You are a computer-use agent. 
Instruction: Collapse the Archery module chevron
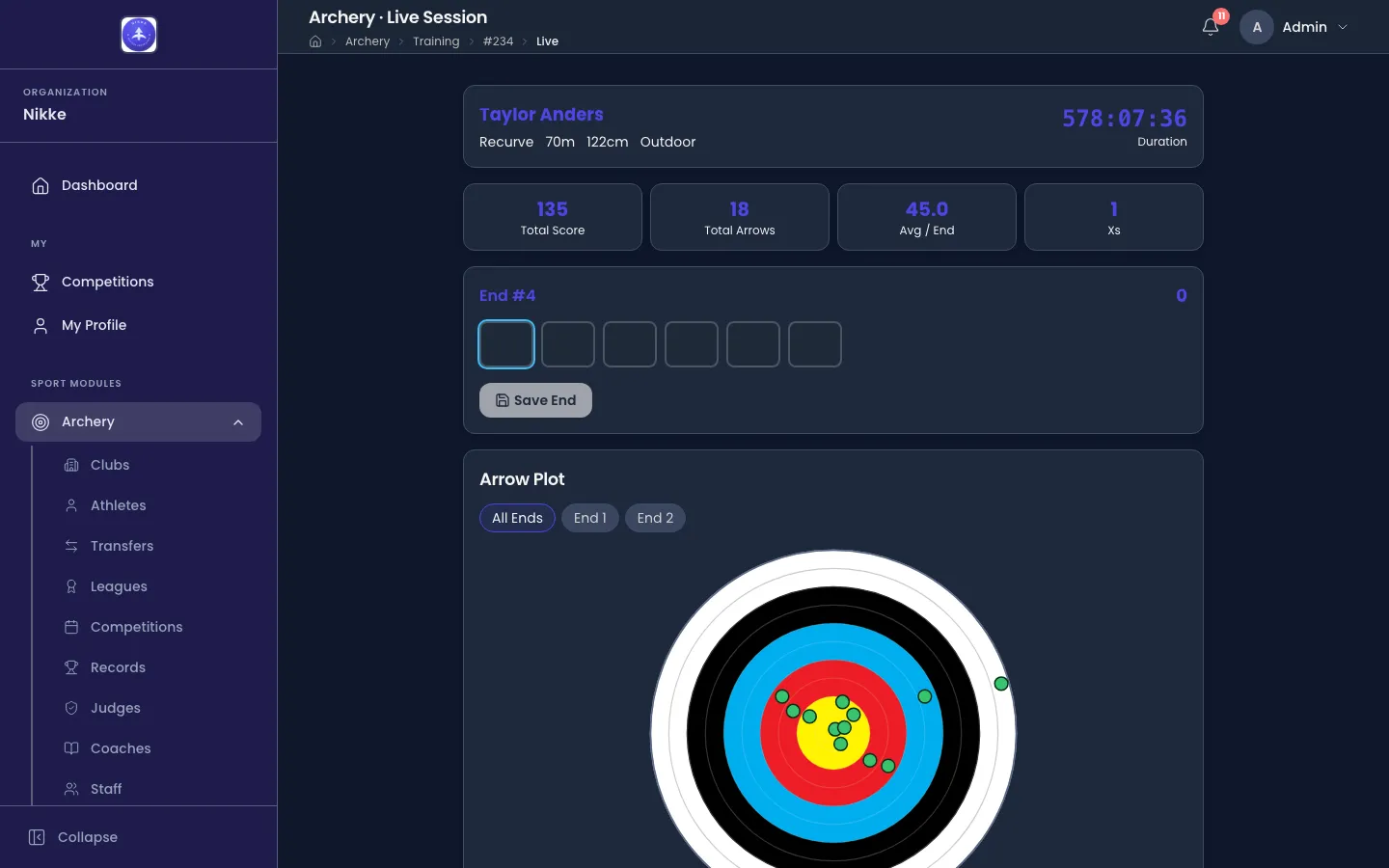click(238, 422)
